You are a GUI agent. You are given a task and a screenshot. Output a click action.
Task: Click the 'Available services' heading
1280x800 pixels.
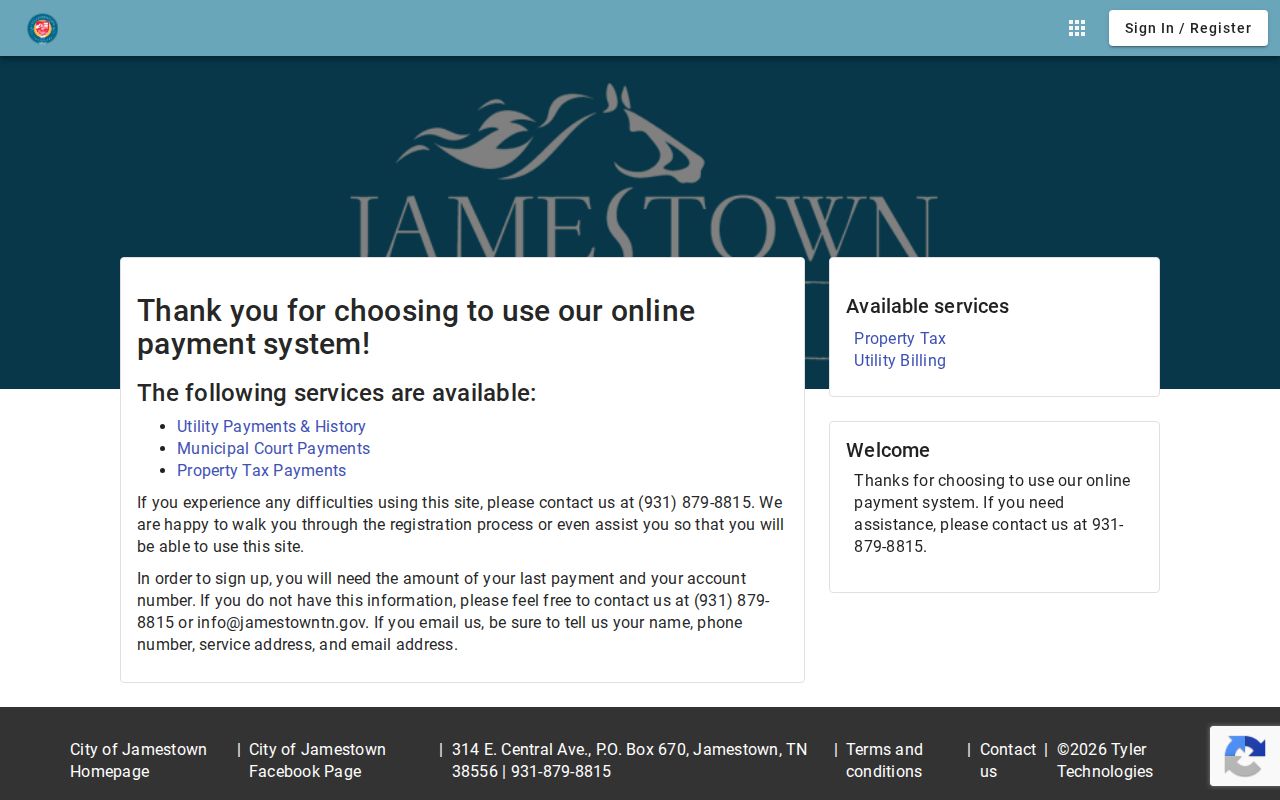927,306
